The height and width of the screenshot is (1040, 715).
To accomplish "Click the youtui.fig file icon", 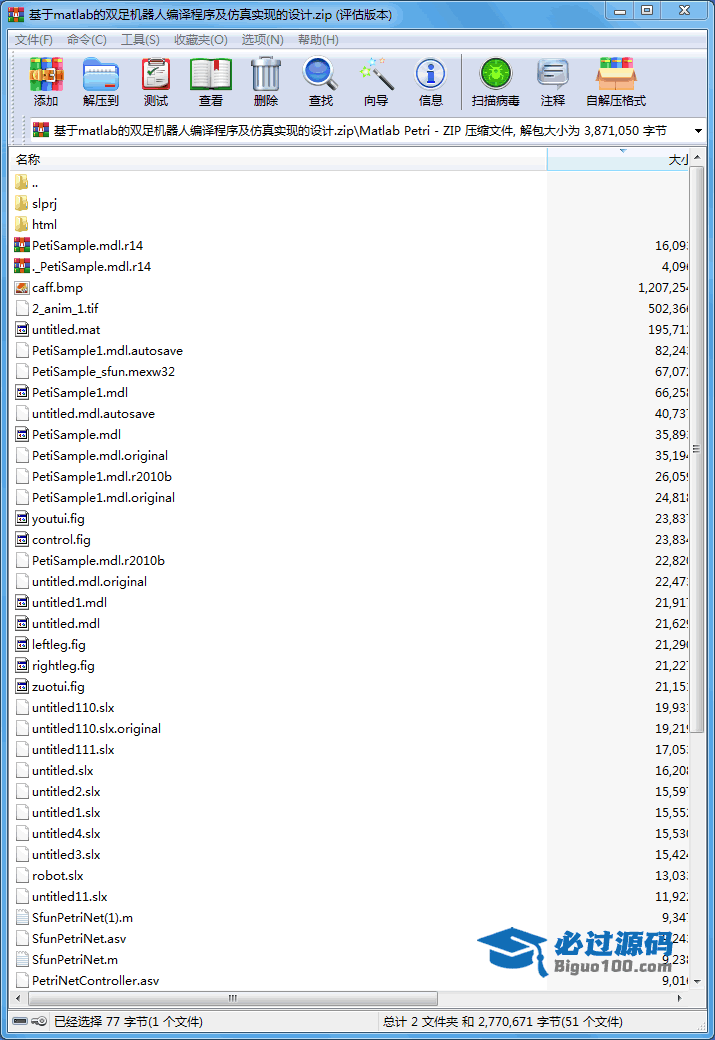I will click(x=22, y=519).
